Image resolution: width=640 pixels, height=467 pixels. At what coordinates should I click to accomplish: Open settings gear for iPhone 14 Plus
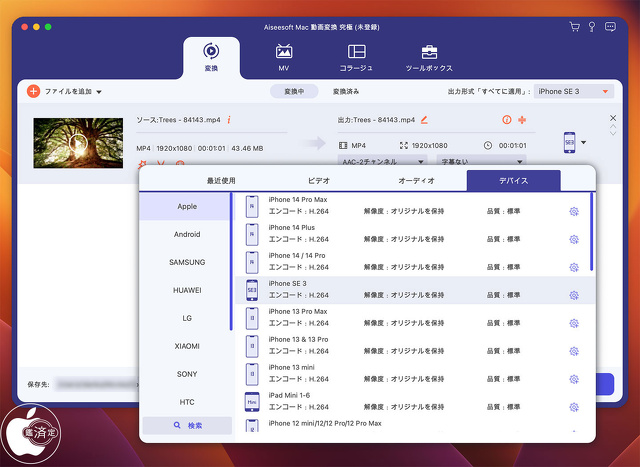(574, 239)
